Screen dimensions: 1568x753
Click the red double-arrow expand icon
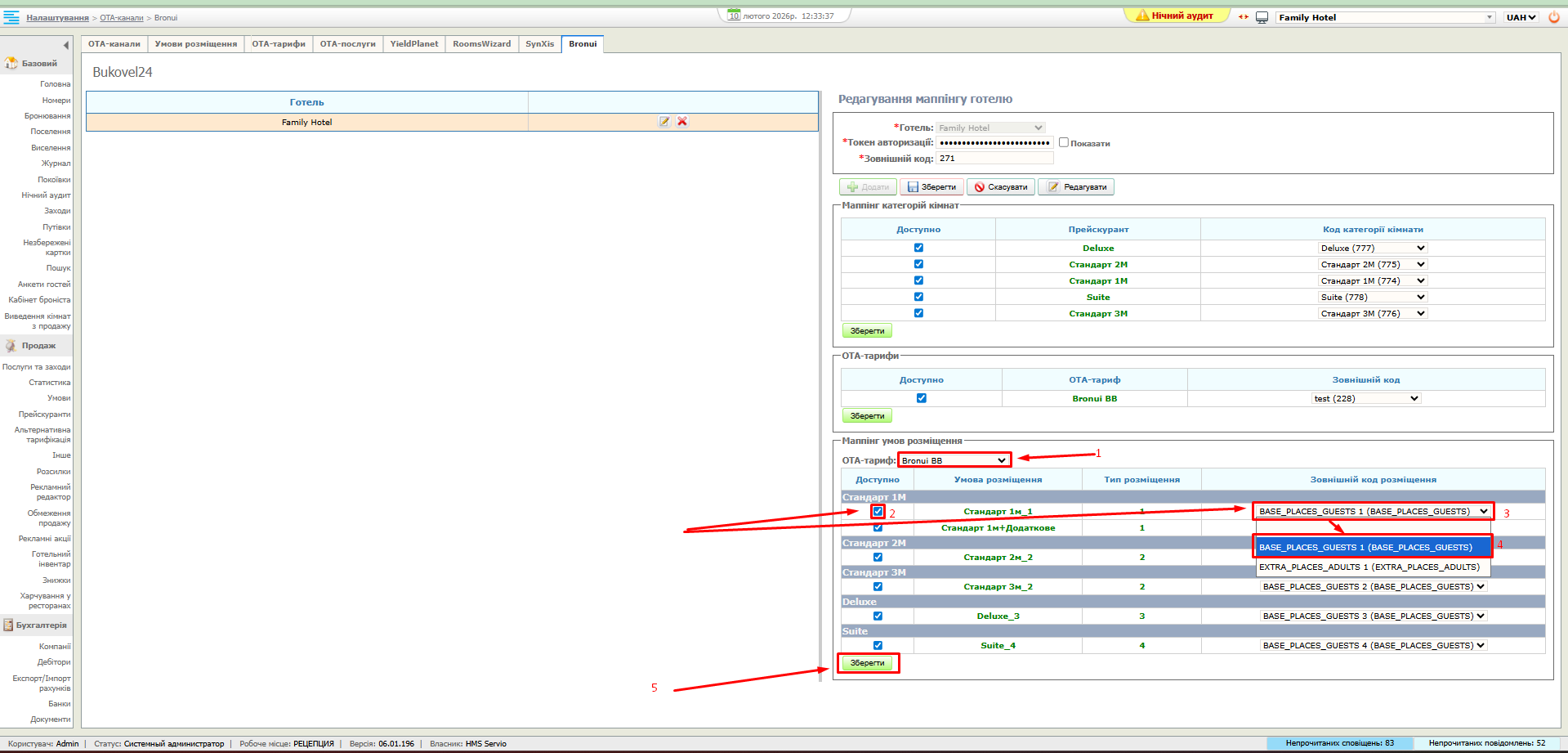point(1244,17)
